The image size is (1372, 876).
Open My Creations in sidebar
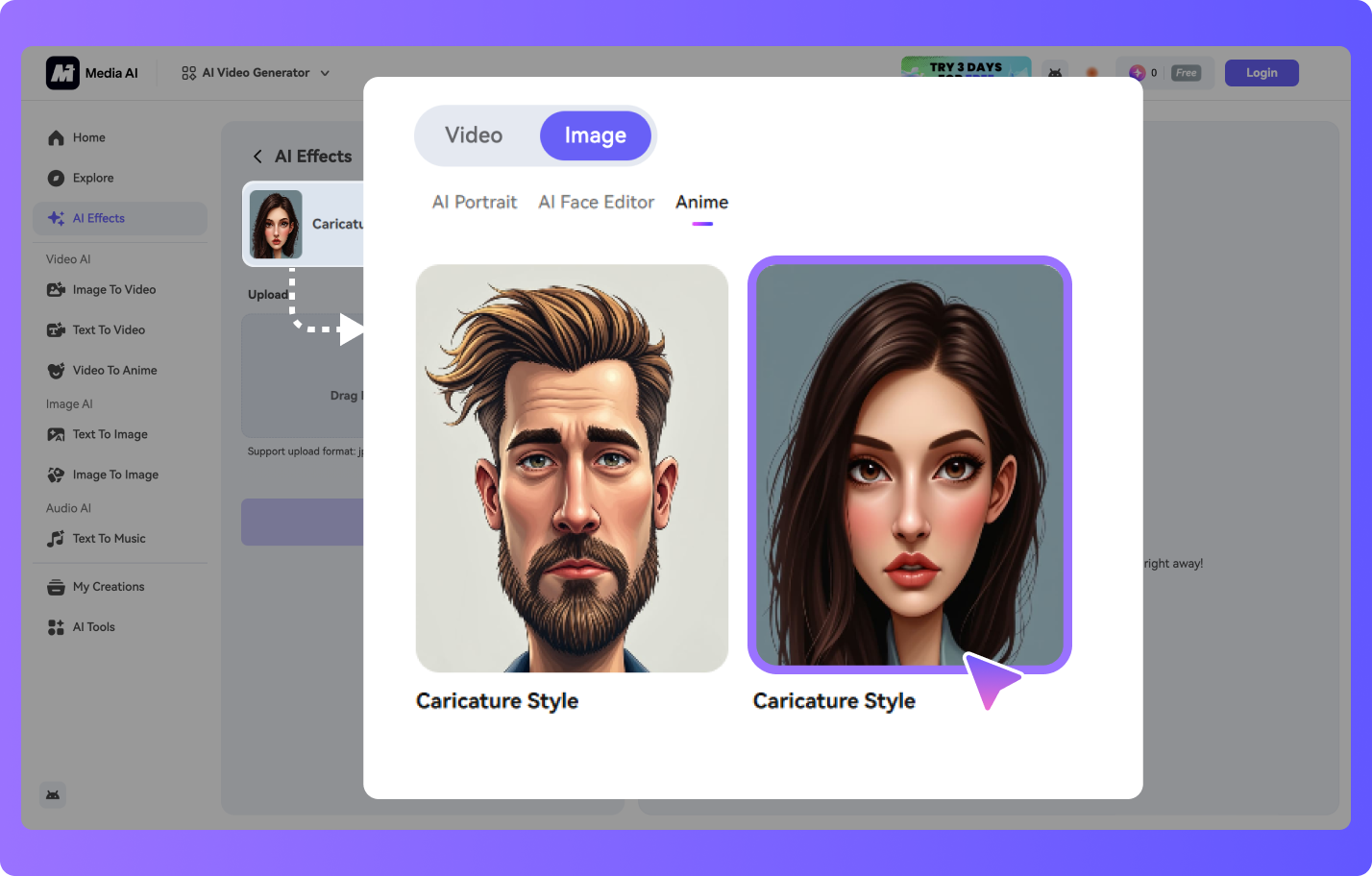pos(108,587)
